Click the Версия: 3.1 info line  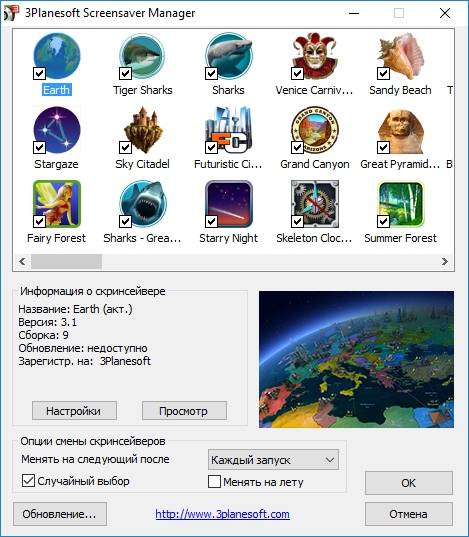(48, 322)
